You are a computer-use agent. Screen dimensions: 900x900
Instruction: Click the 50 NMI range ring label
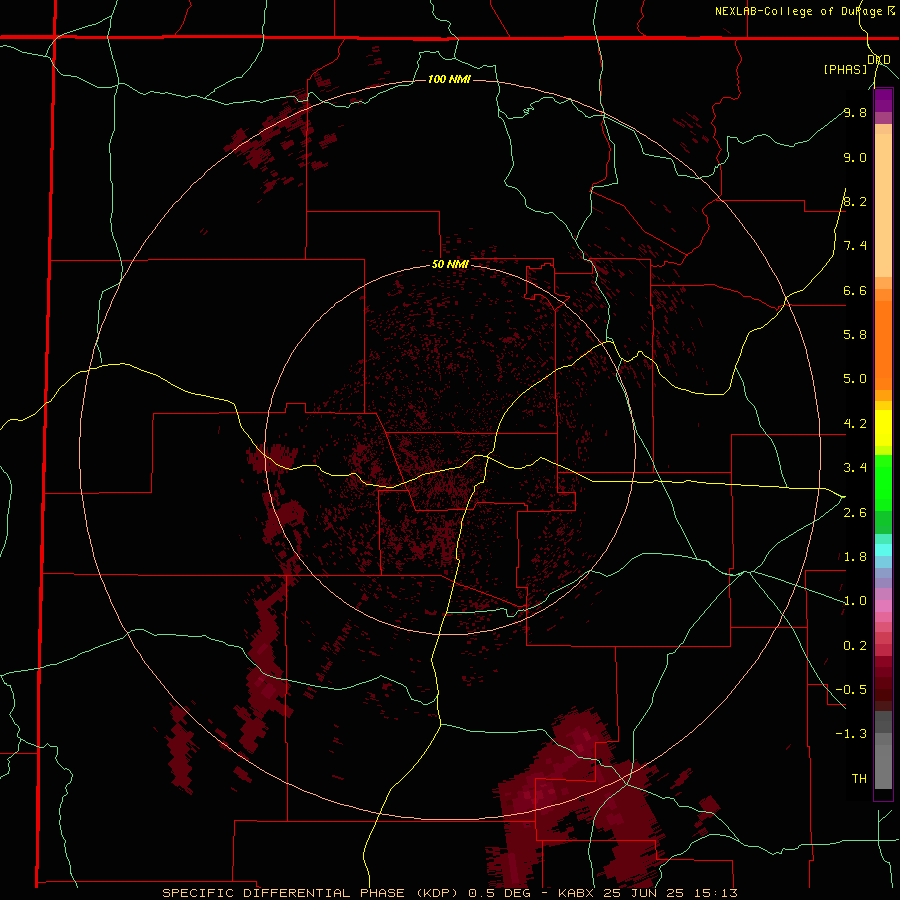[450, 264]
